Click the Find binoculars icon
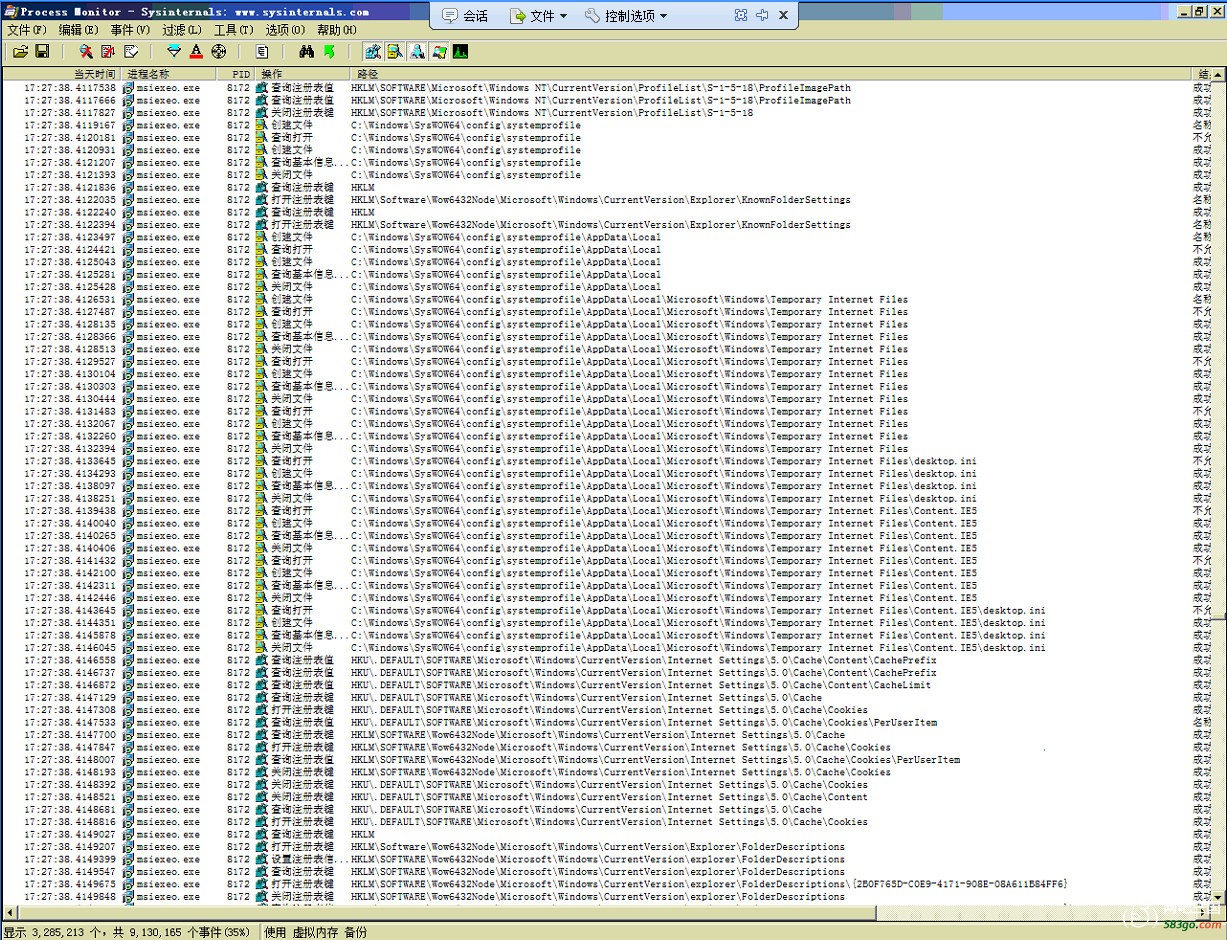Screen dimensions: 1227x940 click(x=307, y=52)
